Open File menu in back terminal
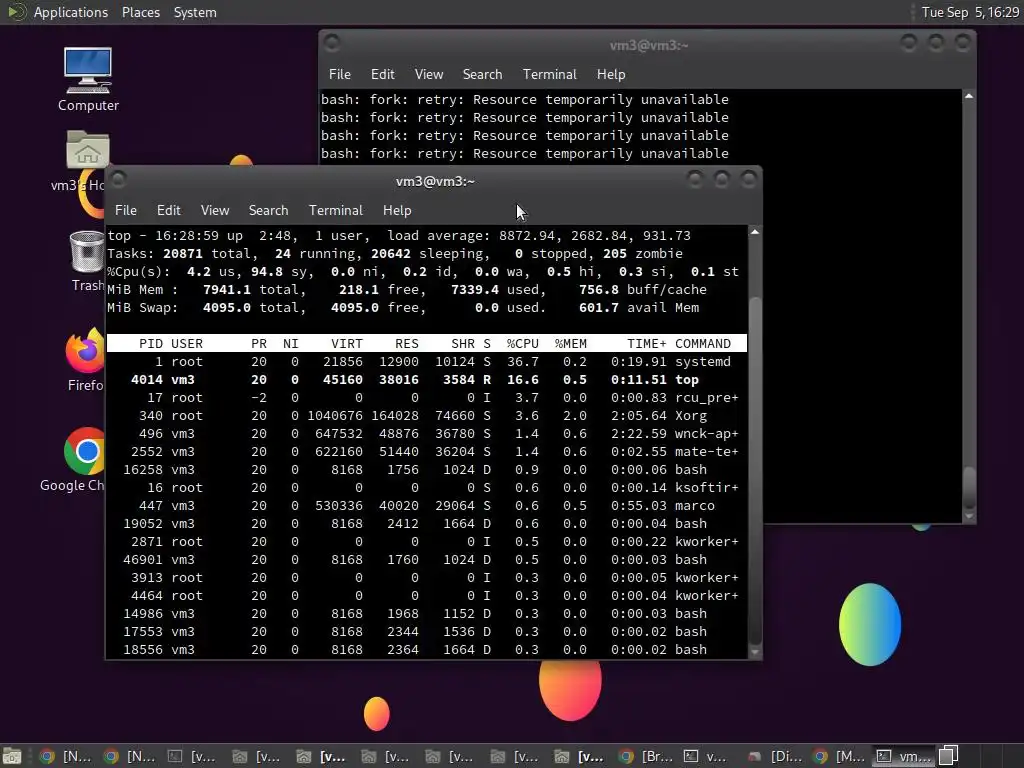The width and height of the screenshot is (1024, 768). tap(340, 74)
